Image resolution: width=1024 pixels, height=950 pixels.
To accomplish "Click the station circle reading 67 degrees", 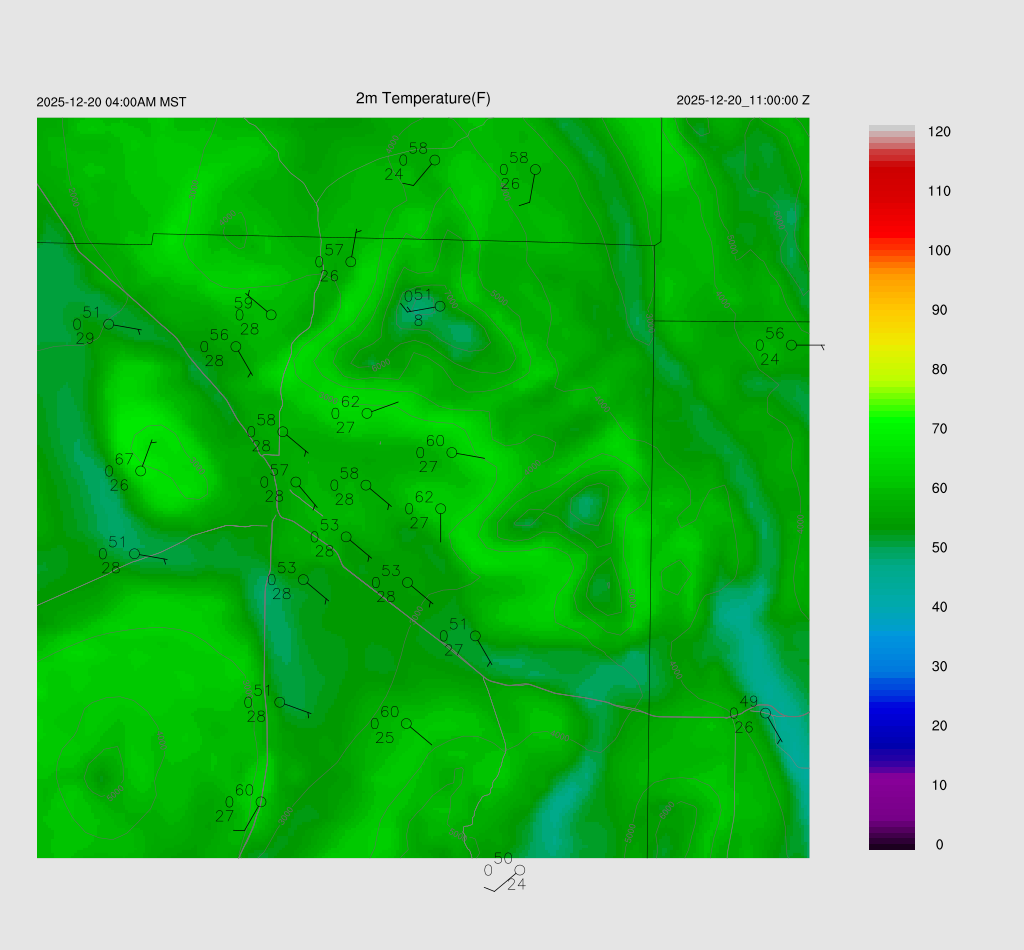I will [141, 471].
